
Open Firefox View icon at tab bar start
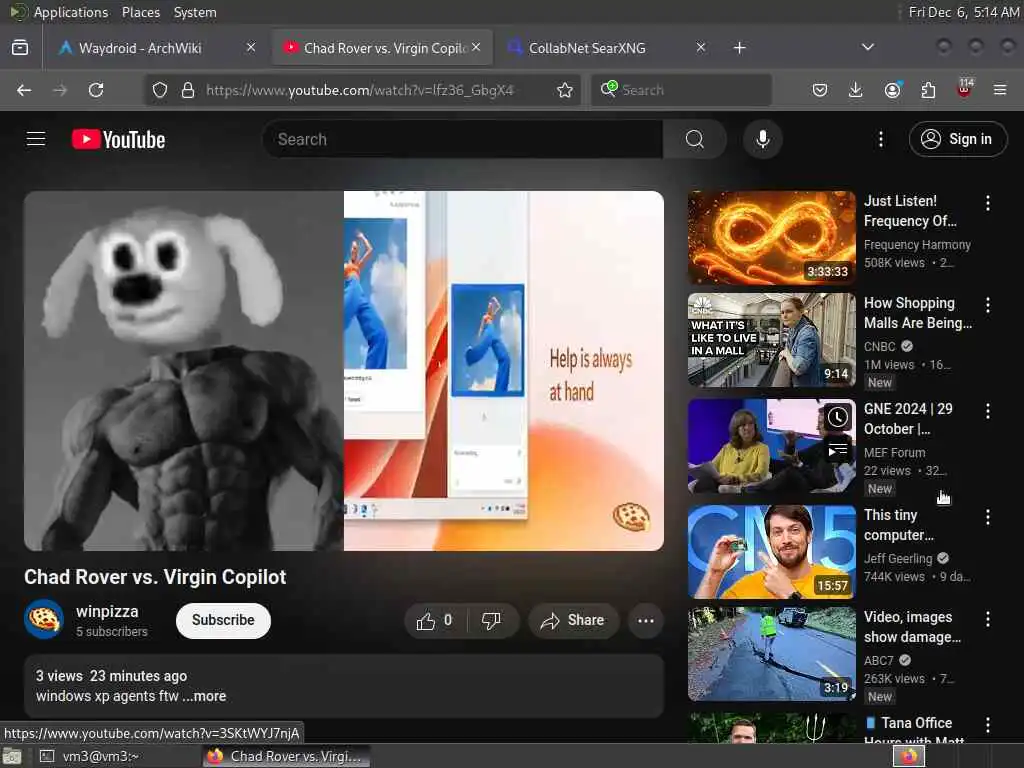pyautogui.click(x=20, y=48)
